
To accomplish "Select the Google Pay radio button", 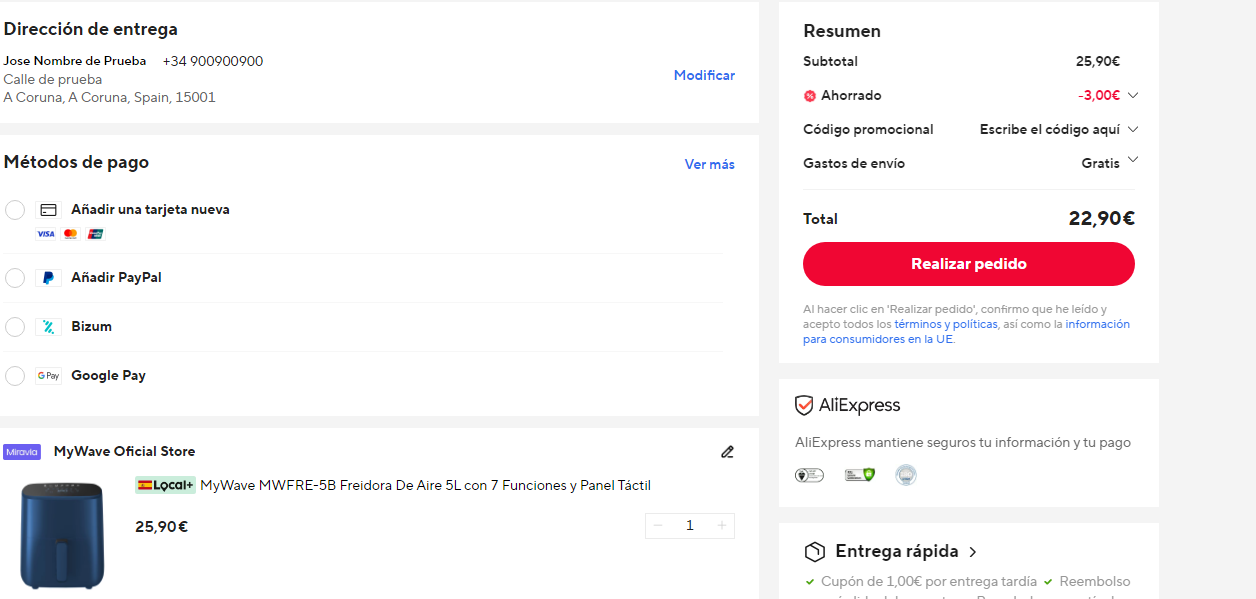I will (x=15, y=376).
